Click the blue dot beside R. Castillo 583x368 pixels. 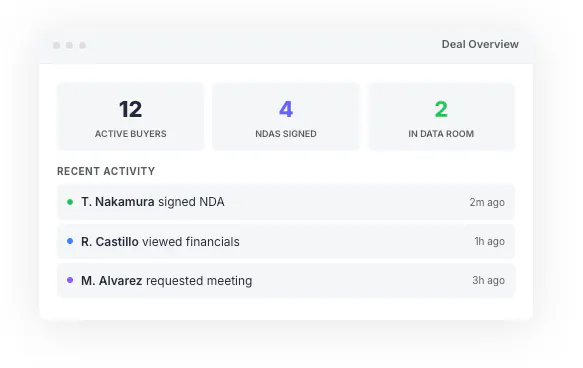(70, 241)
